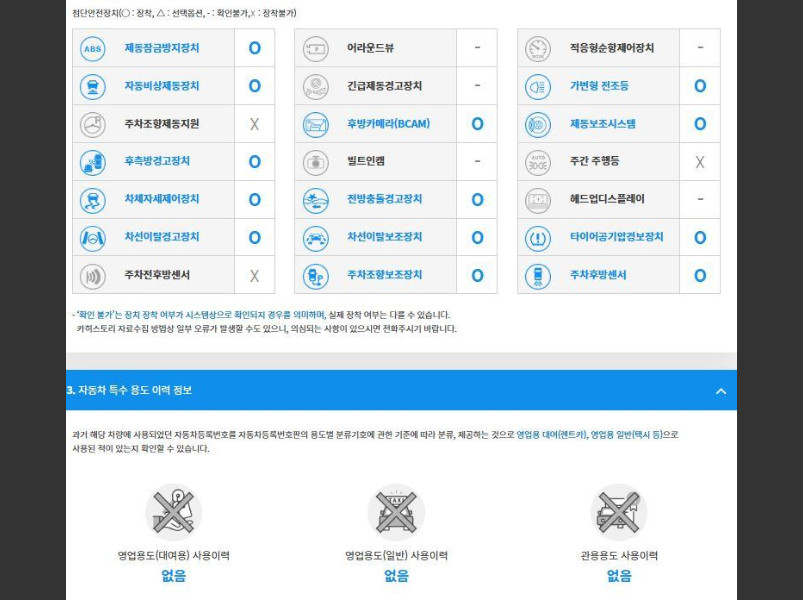Click the 영업용도(대여용) 사용이력 crossed icon
The width and height of the screenshot is (803, 601).
pos(173,512)
